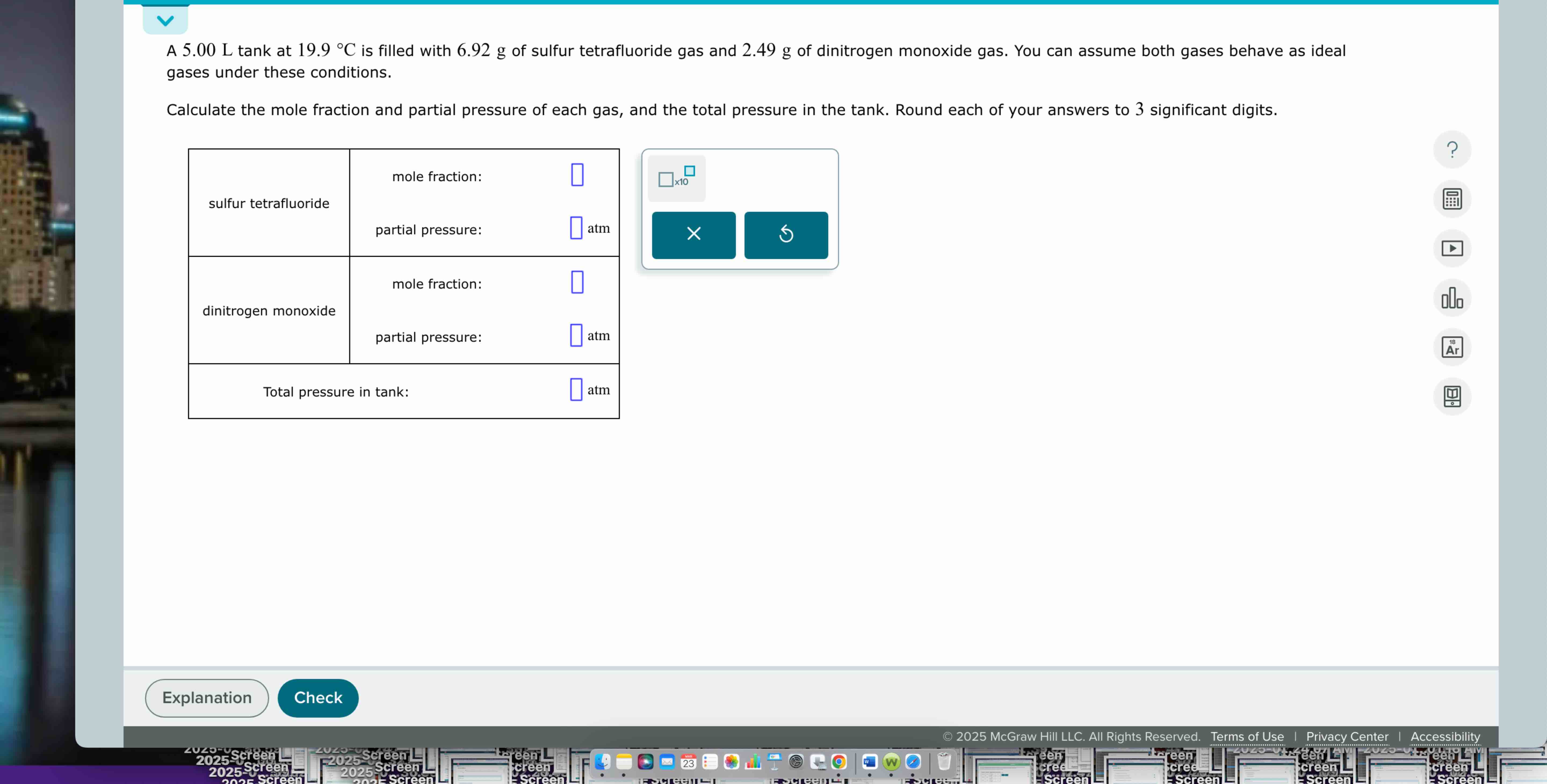Click total pressure in tank input
This screenshot has height=784, width=1547.
click(575, 390)
